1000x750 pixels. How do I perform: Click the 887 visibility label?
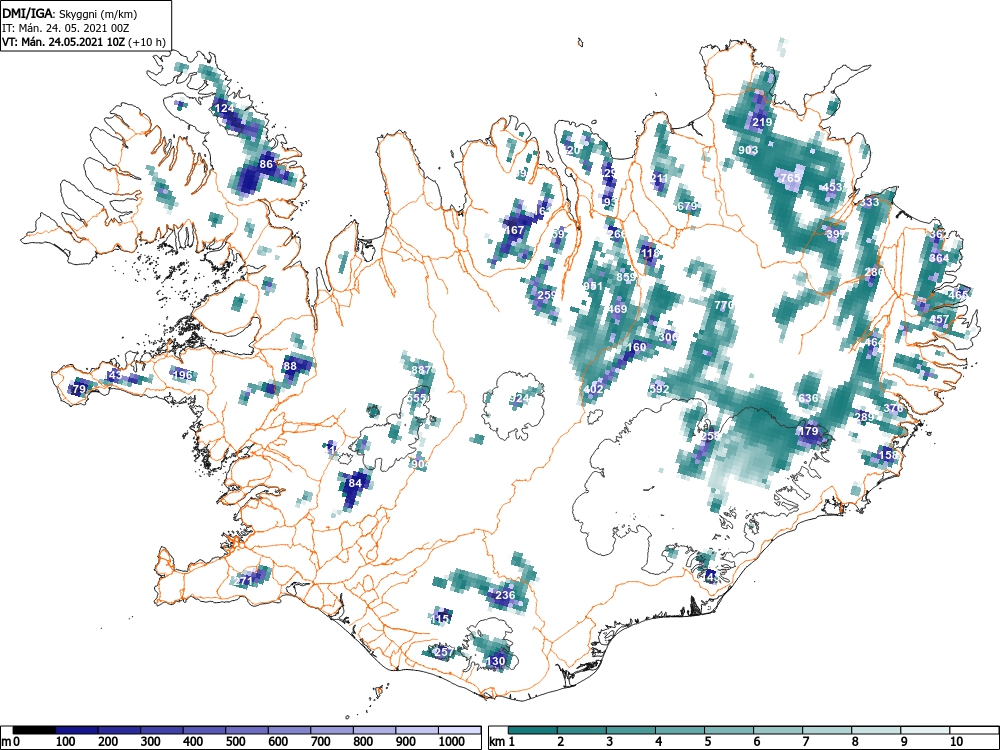(421, 370)
